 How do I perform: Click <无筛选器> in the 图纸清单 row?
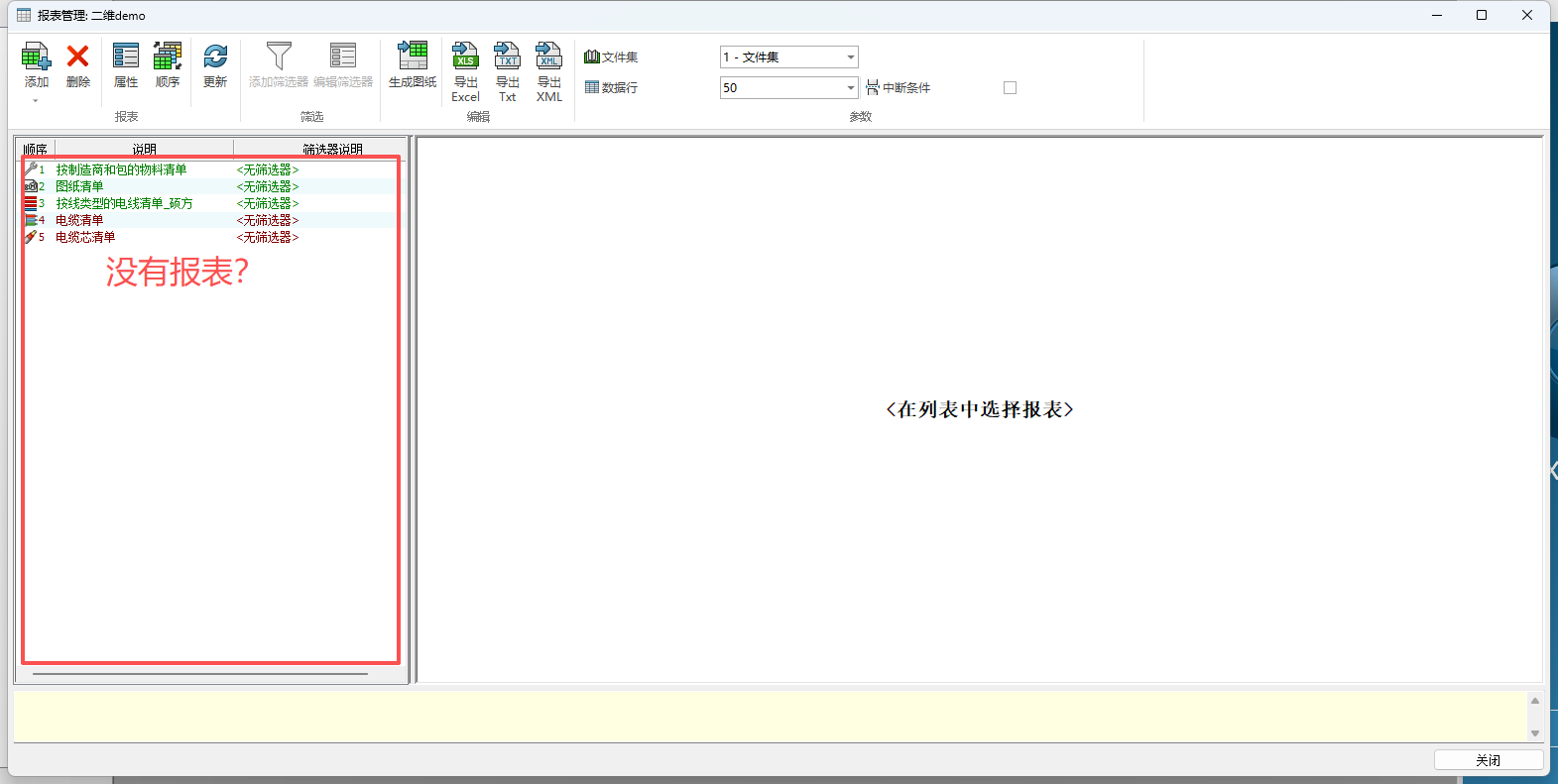coord(268,186)
